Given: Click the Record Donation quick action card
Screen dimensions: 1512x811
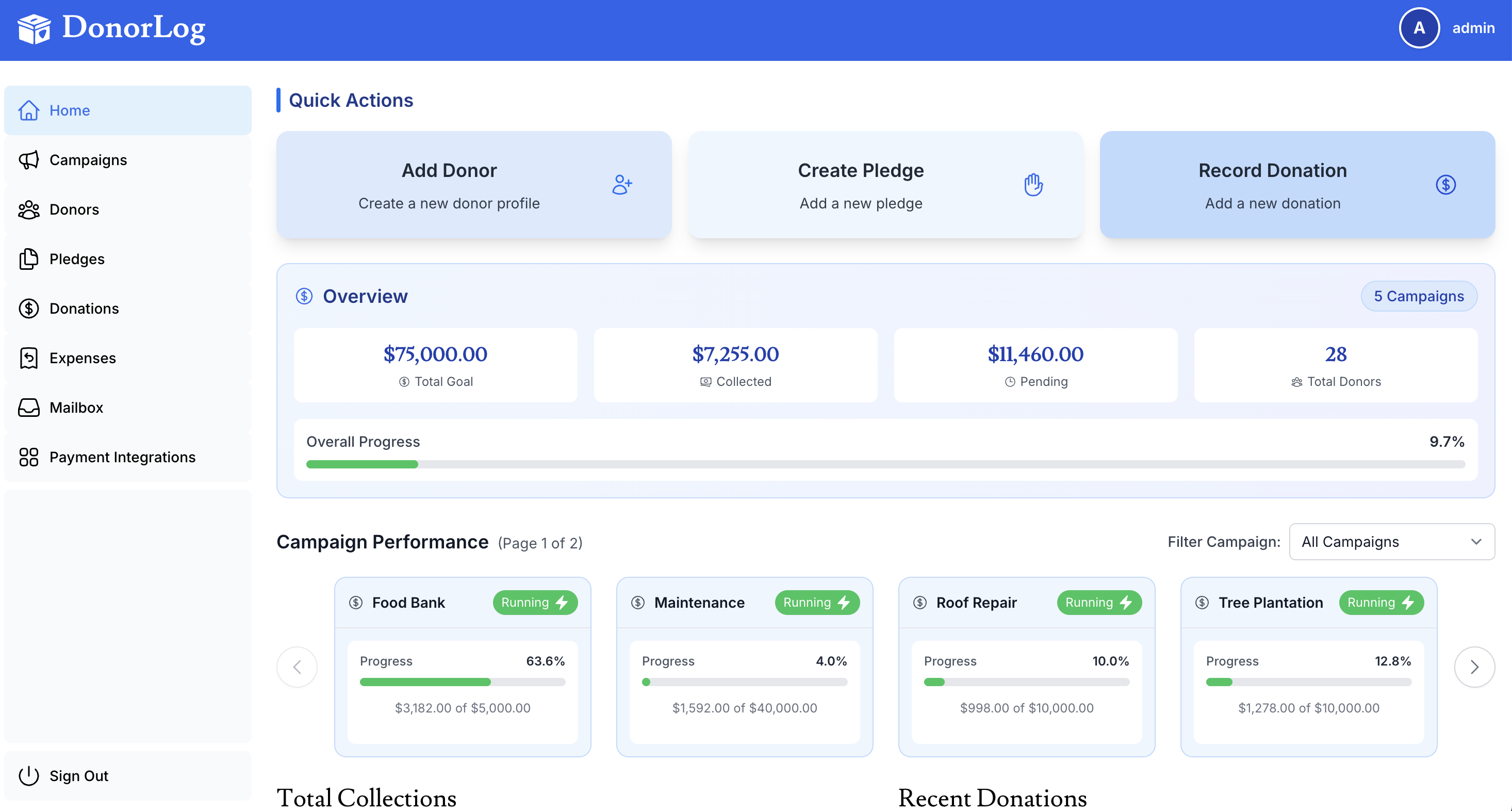Looking at the screenshot, I should (1296, 185).
